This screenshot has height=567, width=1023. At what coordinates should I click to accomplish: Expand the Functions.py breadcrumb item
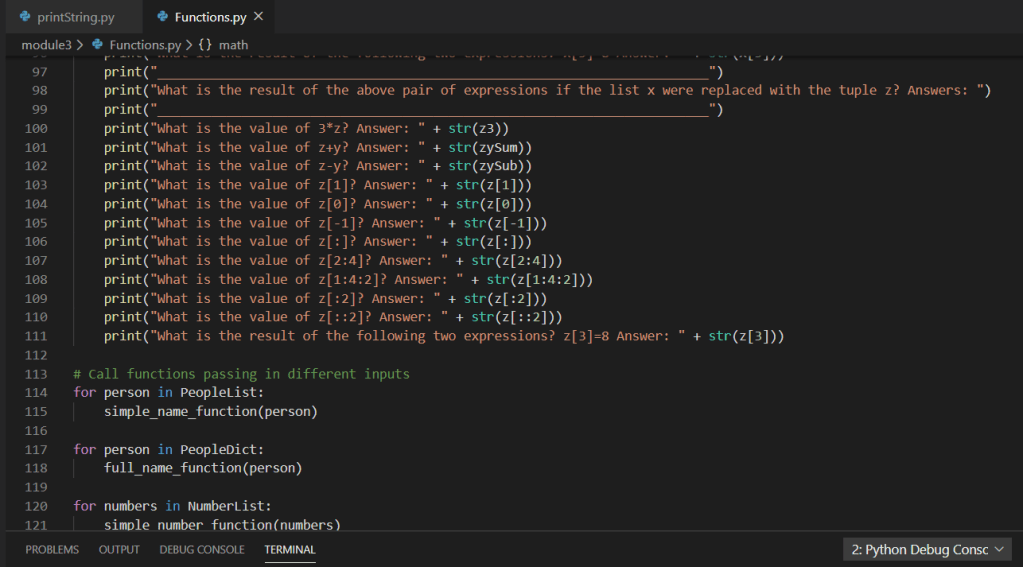(145, 45)
